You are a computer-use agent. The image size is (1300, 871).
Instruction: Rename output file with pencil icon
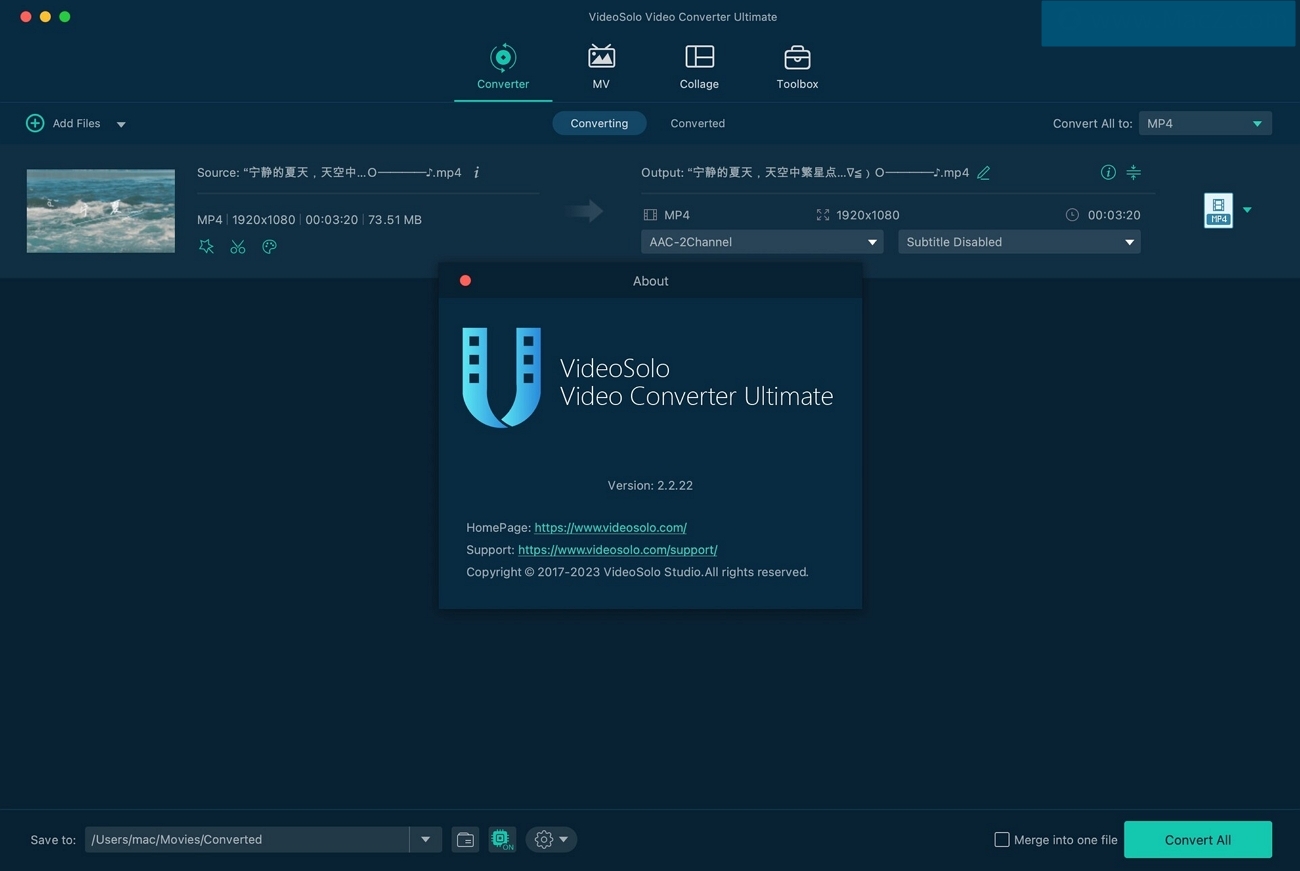pos(984,172)
